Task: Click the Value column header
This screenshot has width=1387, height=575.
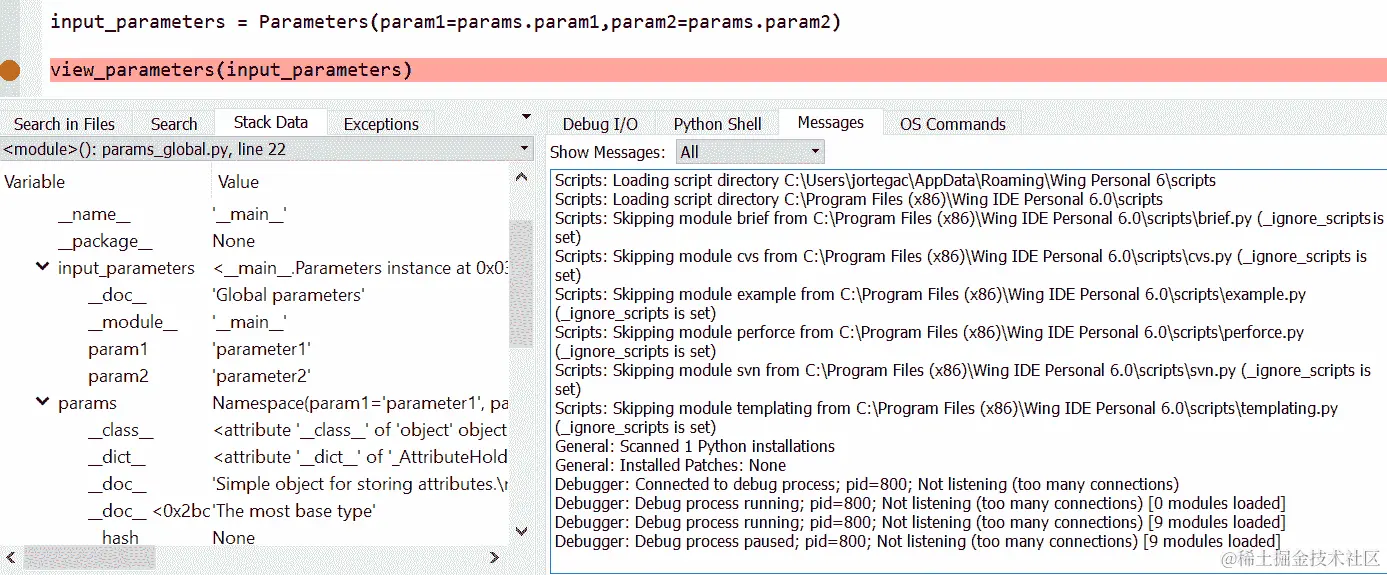Action: click(238, 182)
